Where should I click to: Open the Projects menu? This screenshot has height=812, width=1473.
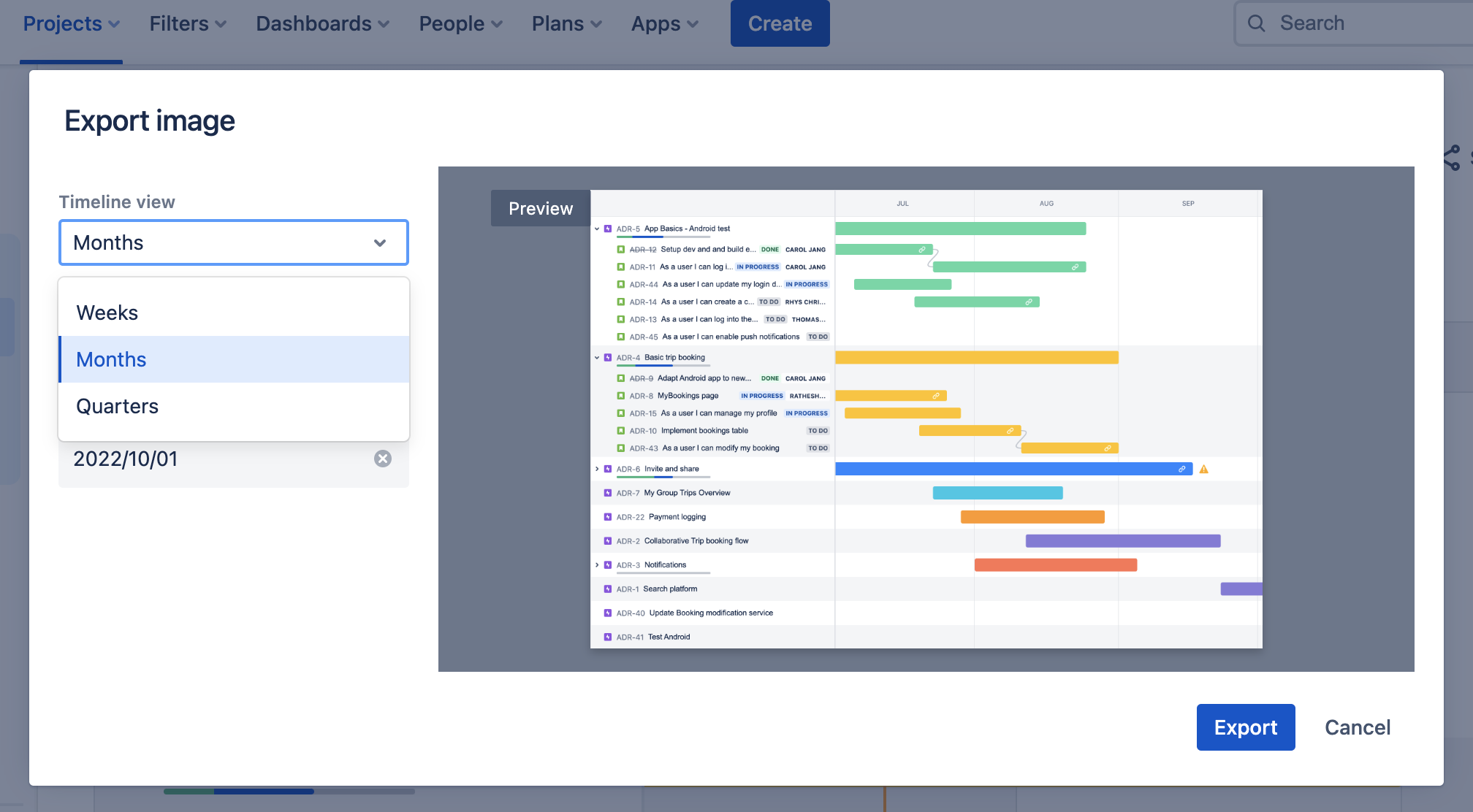71,22
